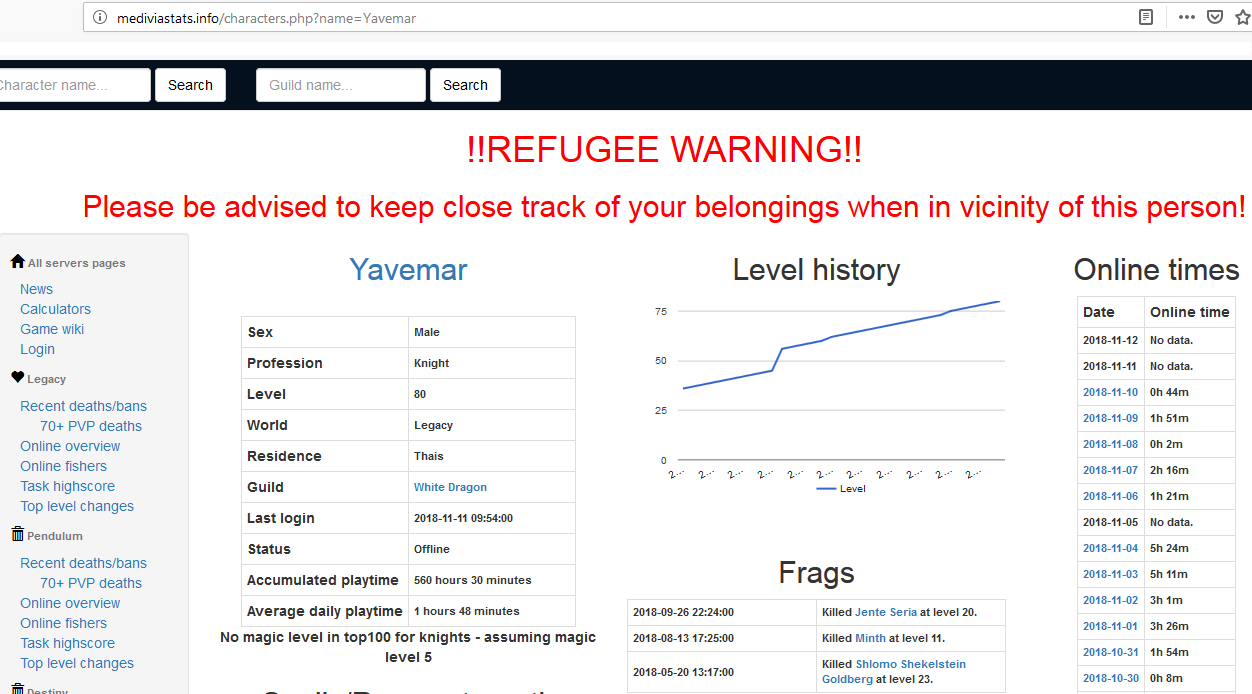Open Legacy Task highscore link
The width and height of the screenshot is (1252, 694).
[67, 486]
